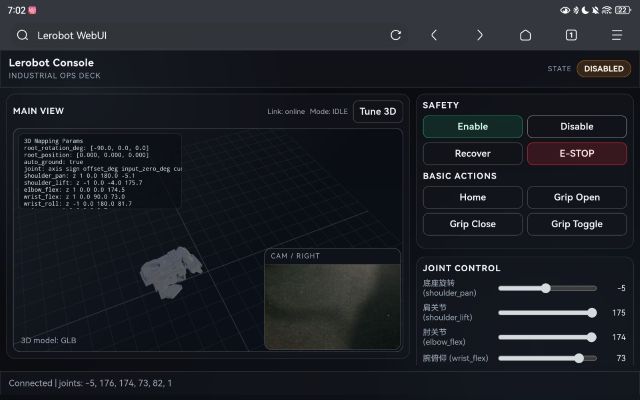Send the arm Home

pyautogui.click(x=472, y=198)
